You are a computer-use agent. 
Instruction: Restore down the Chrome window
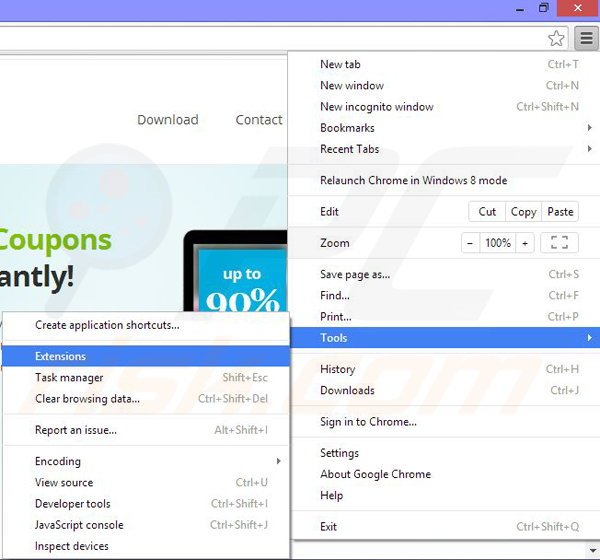coord(543,8)
